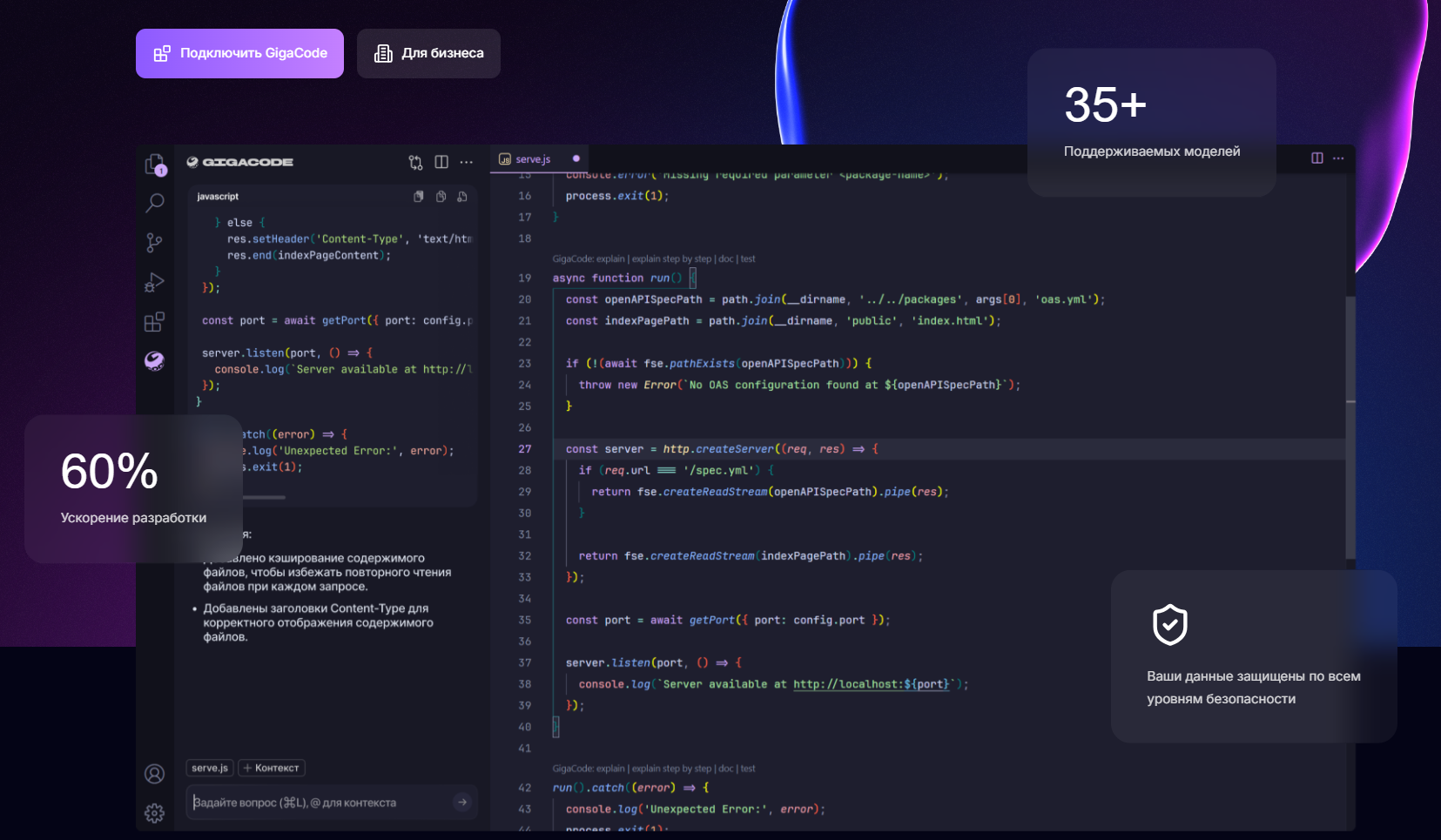Image resolution: width=1441 pixels, height=840 pixels.
Task: Click 'test' CodeLens above line 42
Action: click(x=748, y=769)
